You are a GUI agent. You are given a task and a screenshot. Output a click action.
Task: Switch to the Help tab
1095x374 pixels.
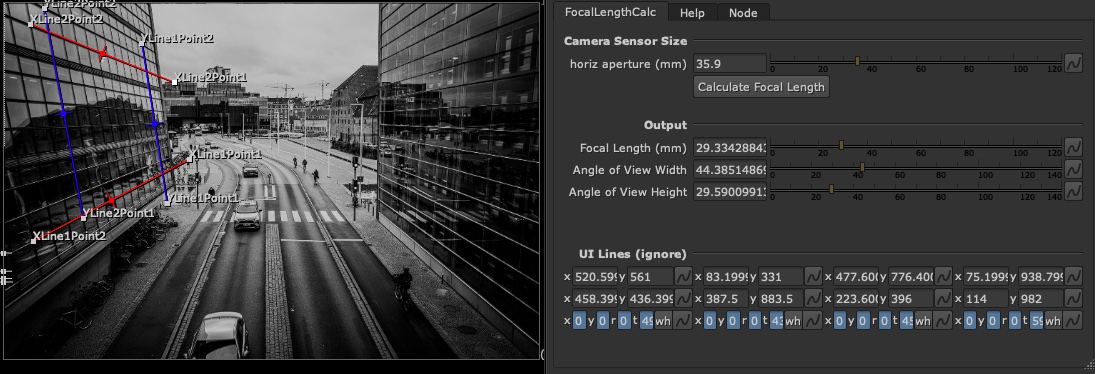pyautogui.click(x=692, y=13)
